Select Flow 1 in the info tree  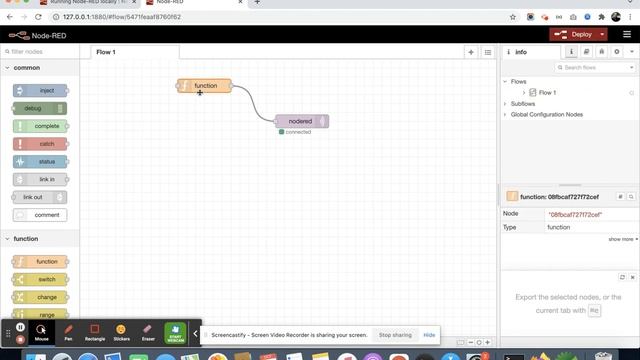(547, 93)
